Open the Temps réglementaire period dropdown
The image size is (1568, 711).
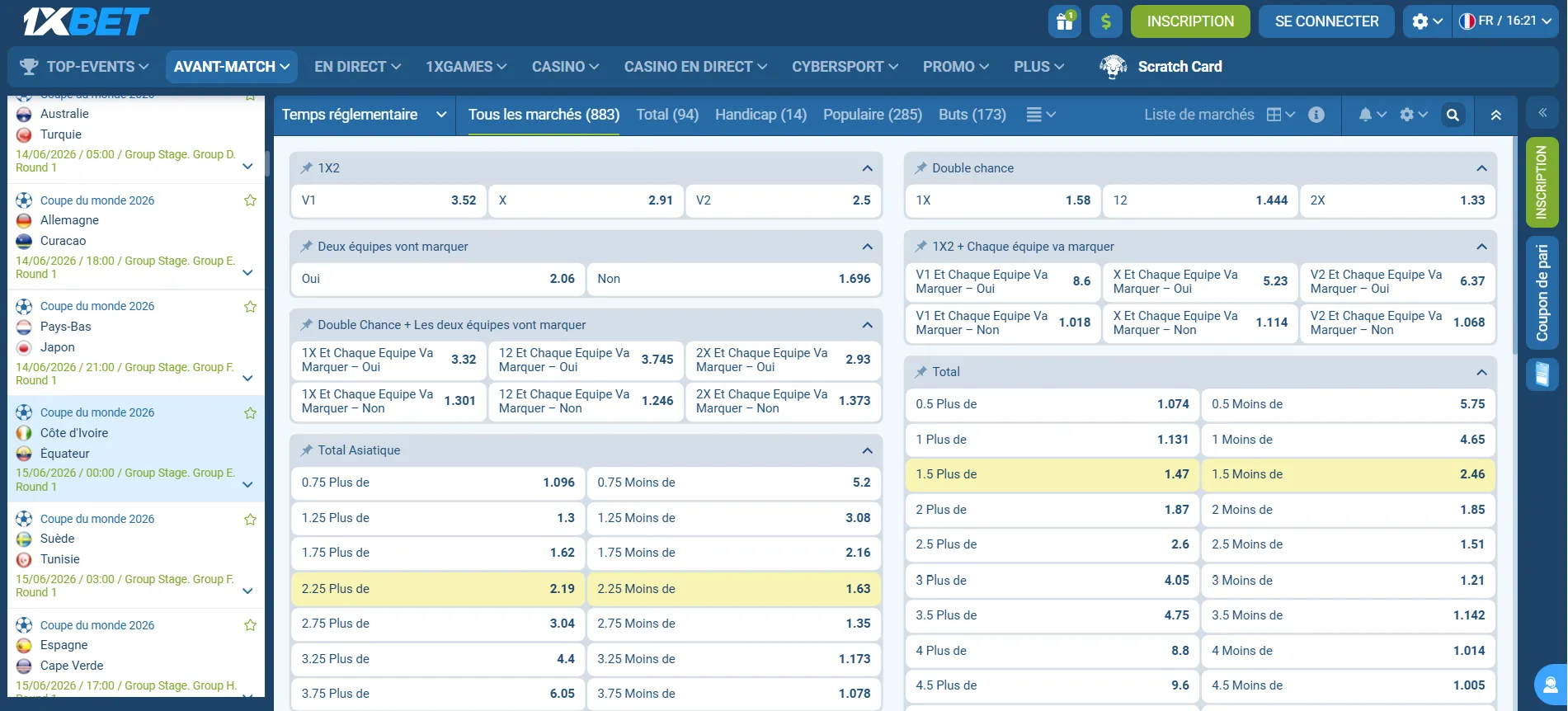(364, 115)
